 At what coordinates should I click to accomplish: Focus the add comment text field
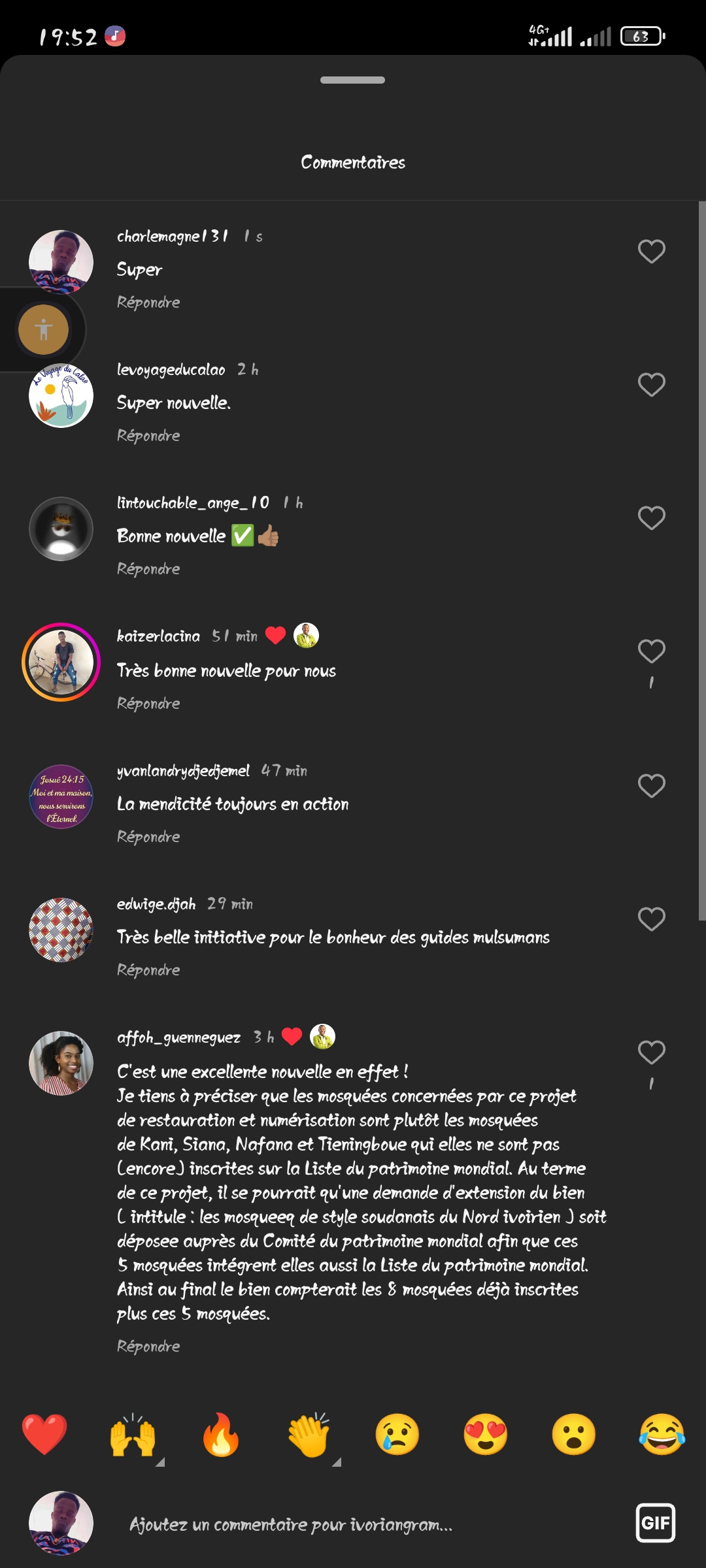point(366,1524)
